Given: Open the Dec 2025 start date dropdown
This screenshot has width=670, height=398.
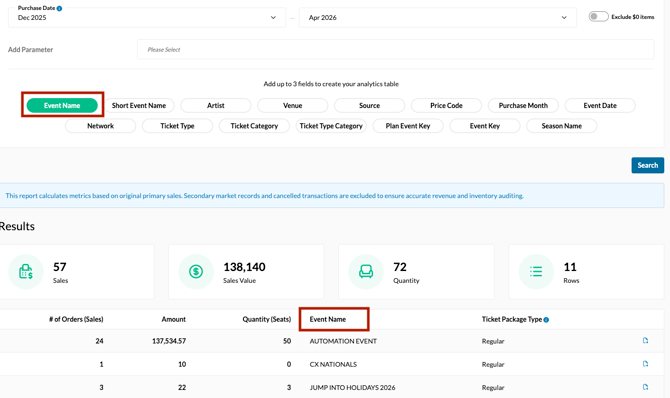Looking at the screenshot, I should 147,18.
